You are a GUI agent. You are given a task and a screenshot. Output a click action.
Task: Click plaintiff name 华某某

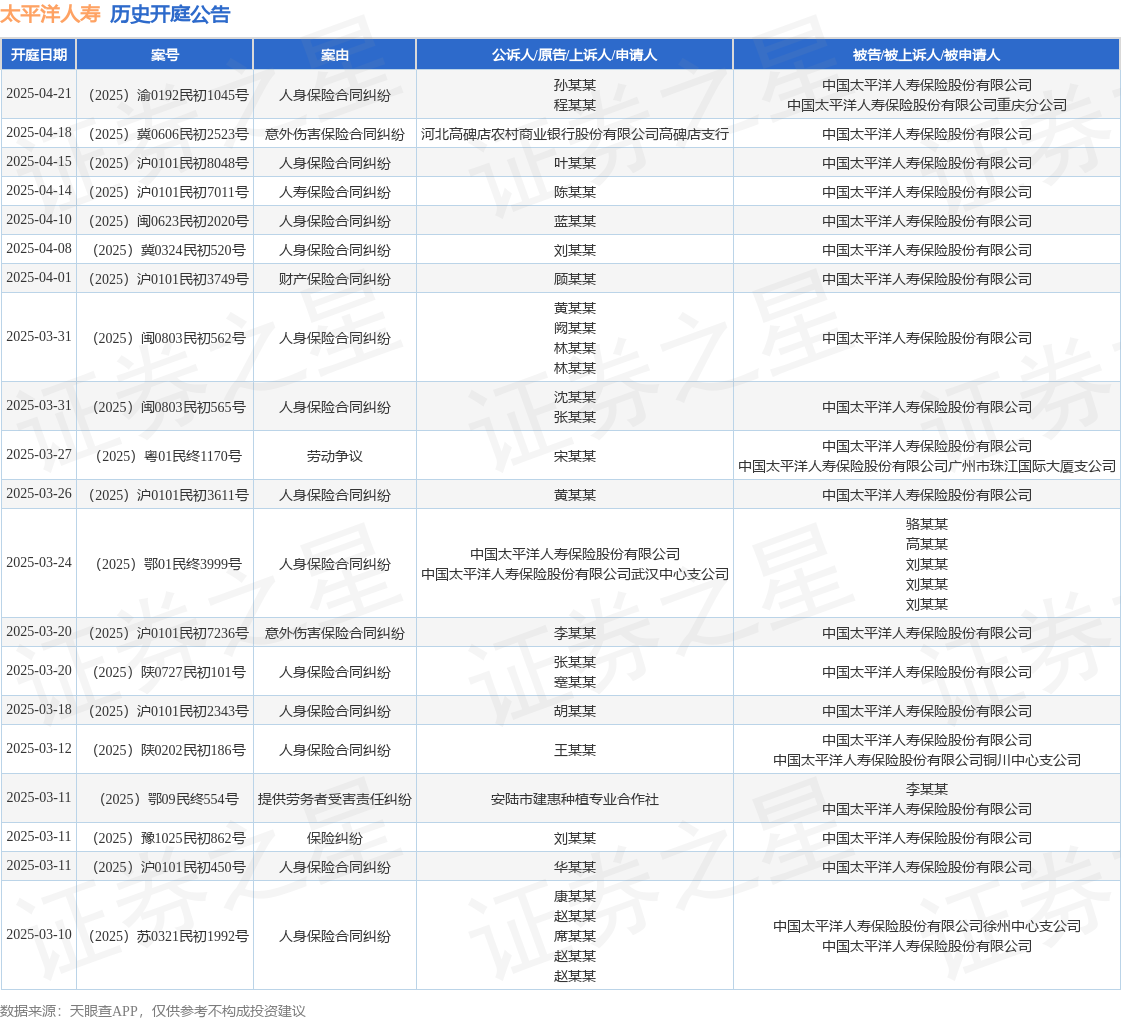[575, 867]
